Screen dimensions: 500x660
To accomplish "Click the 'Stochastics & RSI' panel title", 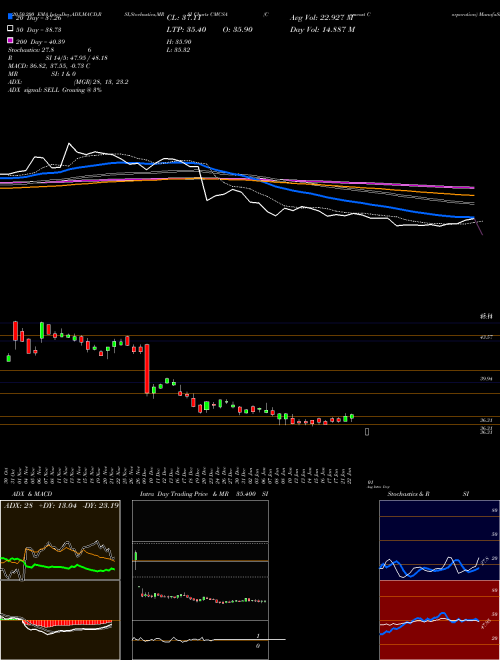I will pos(428,494).
